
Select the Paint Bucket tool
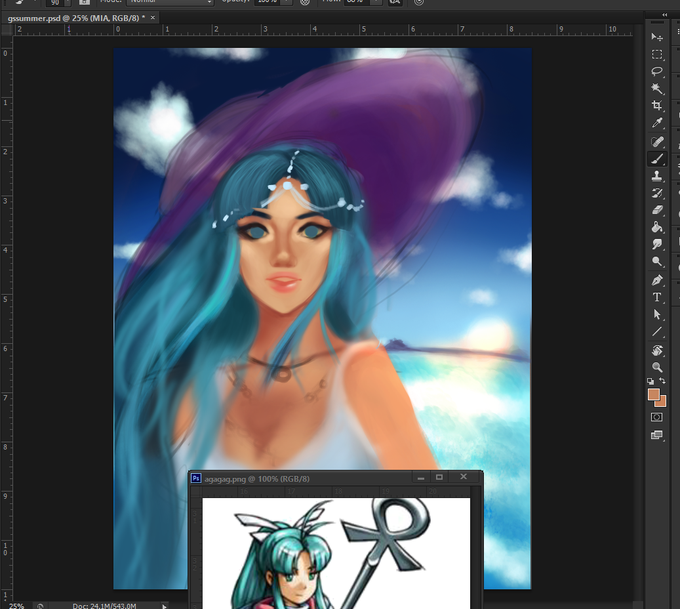[657, 227]
